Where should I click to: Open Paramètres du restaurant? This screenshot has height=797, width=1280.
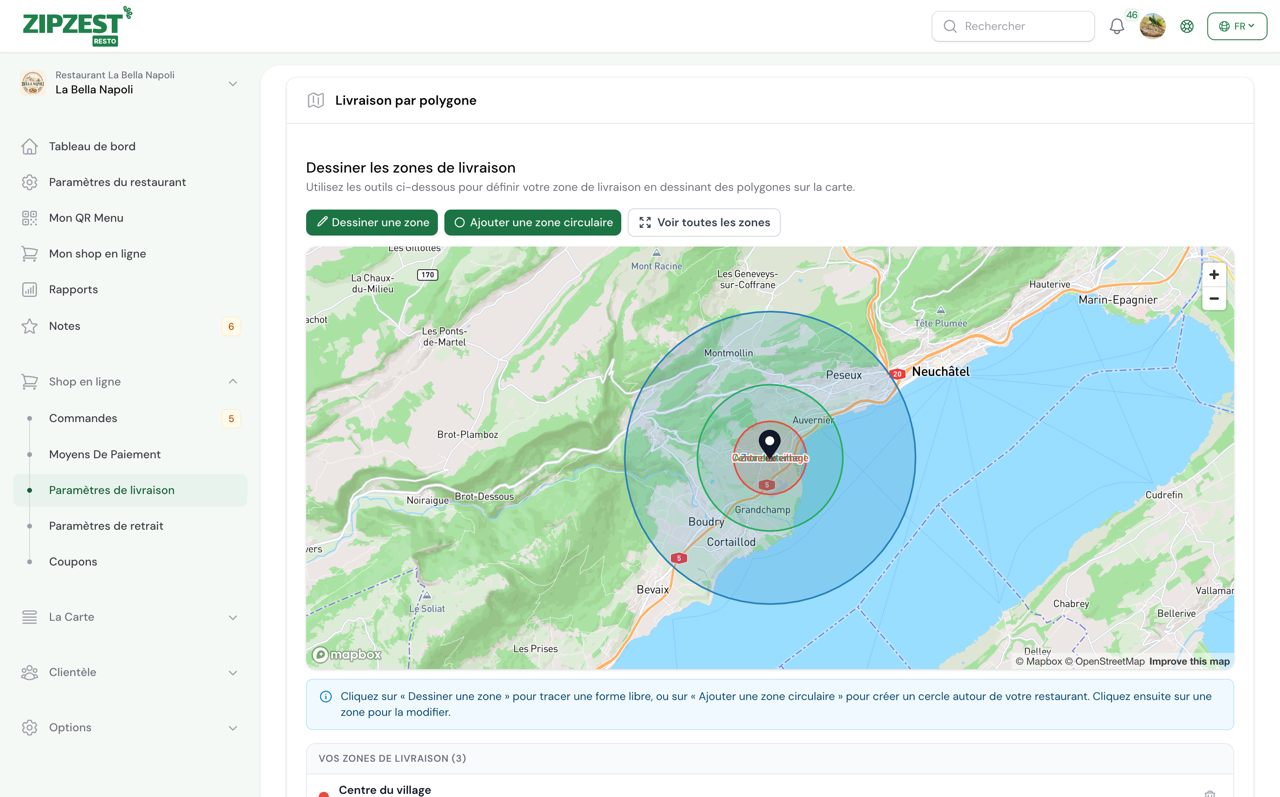click(117, 182)
